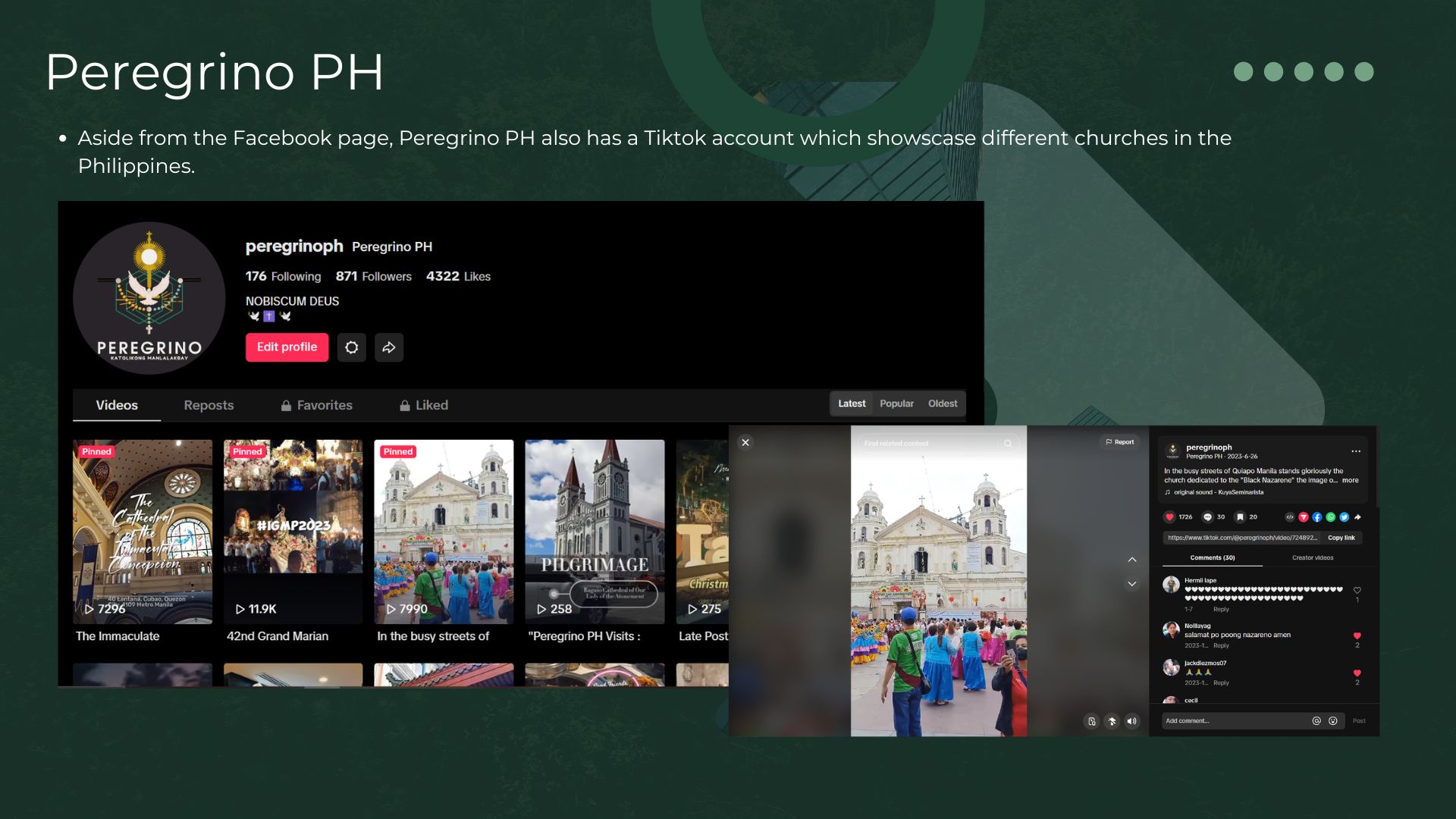Select the Creator videos tab
Image resolution: width=1456 pixels, height=819 pixels.
[1313, 558]
